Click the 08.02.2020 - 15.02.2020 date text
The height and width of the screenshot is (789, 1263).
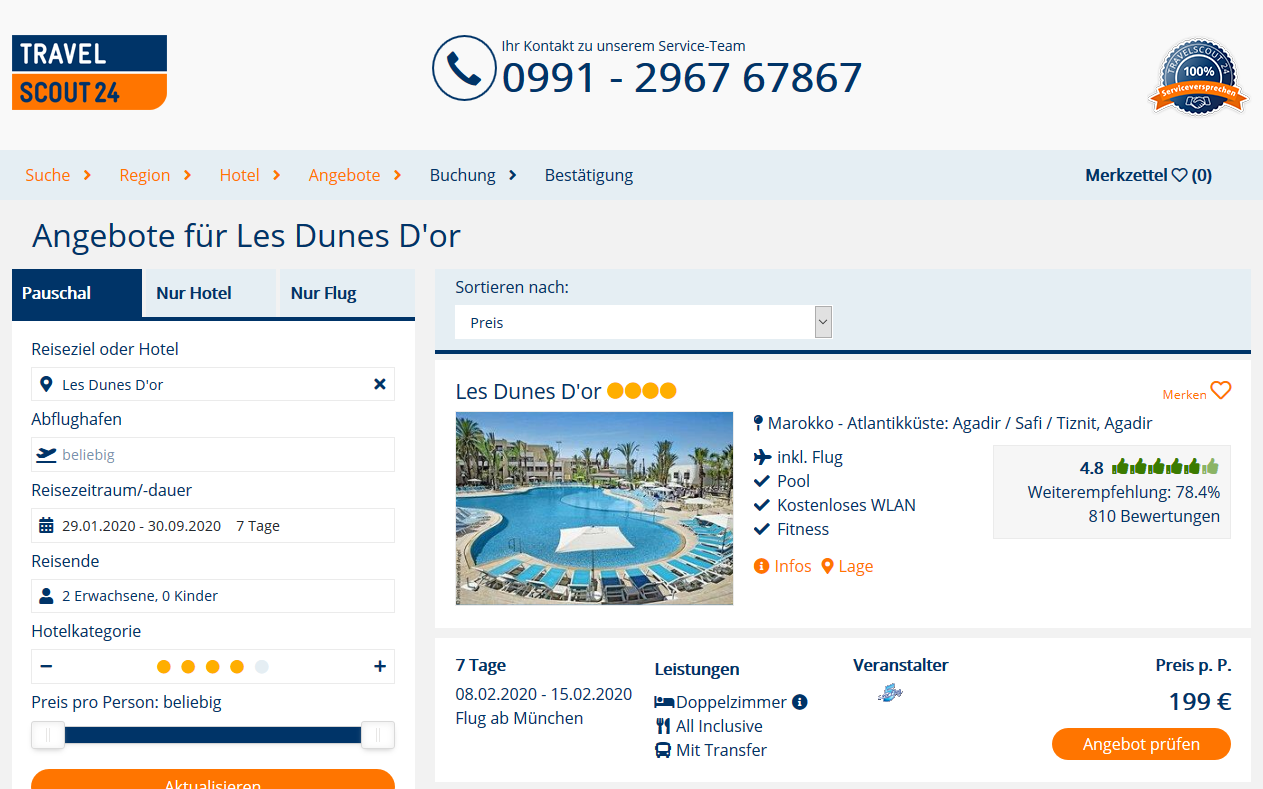(543, 694)
